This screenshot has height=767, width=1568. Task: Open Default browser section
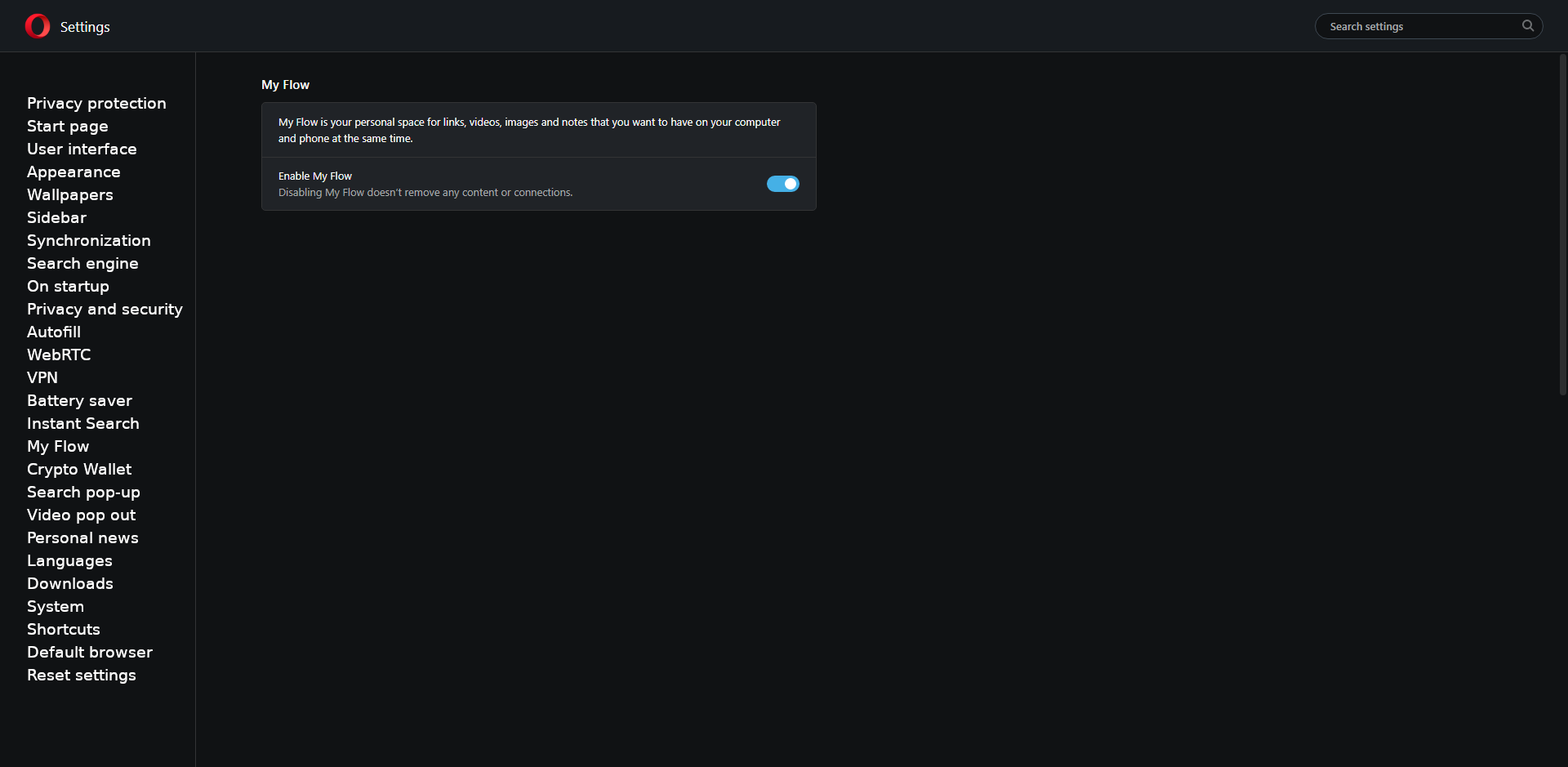click(90, 652)
